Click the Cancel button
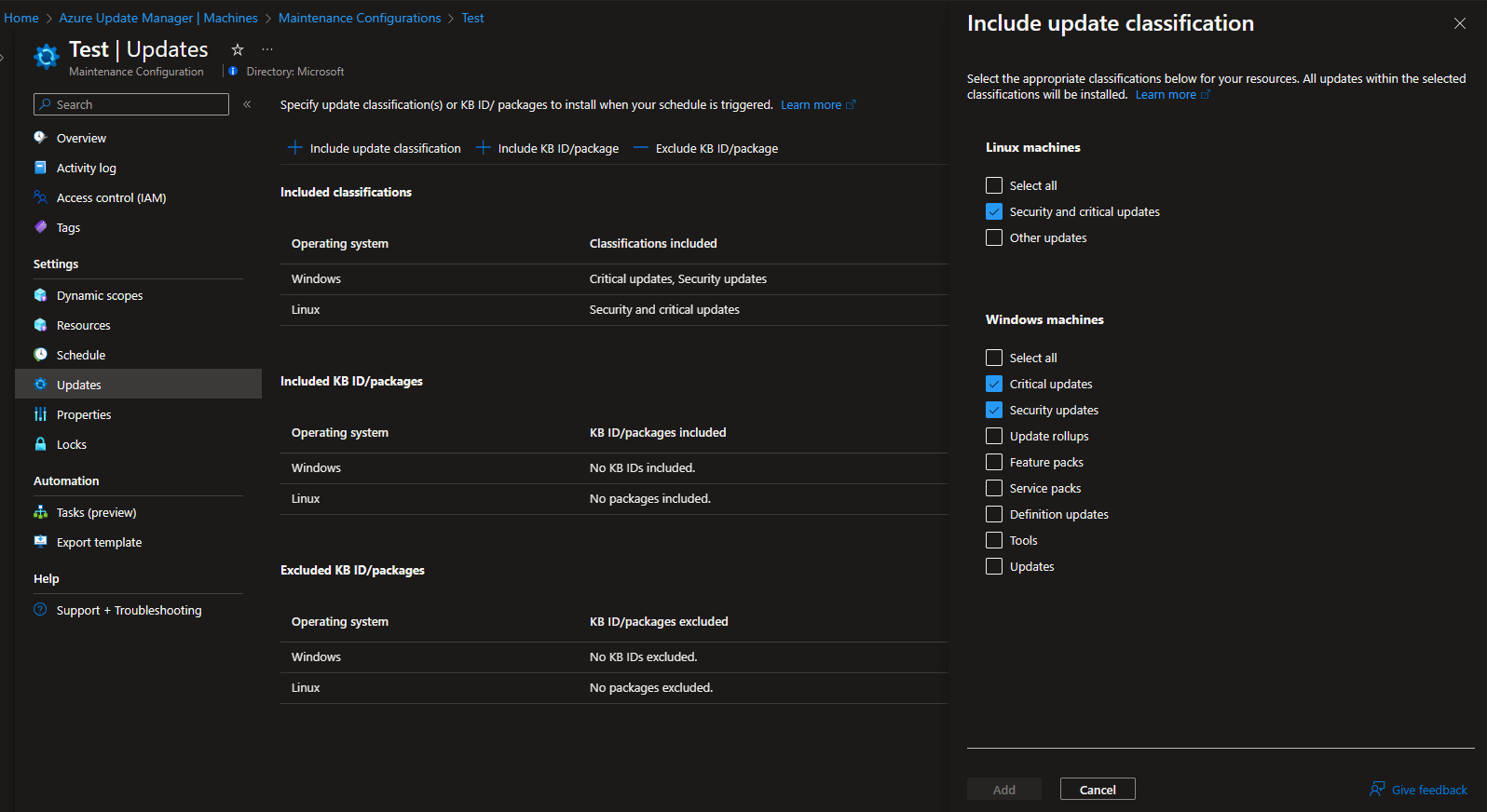This screenshot has width=1487, height=812. coord(1098,789)
